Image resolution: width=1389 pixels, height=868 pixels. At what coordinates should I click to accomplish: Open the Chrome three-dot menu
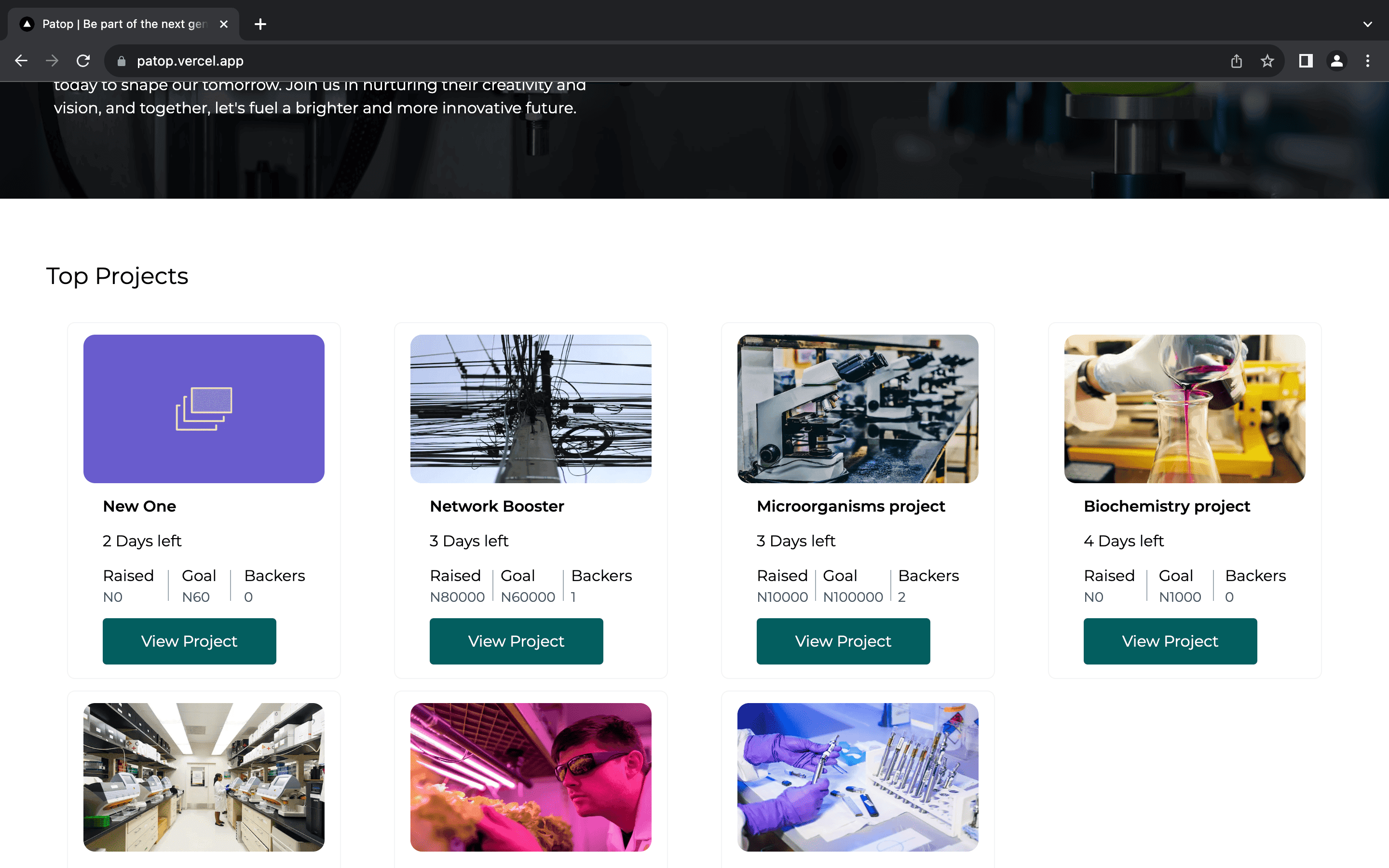(1368, 61)
